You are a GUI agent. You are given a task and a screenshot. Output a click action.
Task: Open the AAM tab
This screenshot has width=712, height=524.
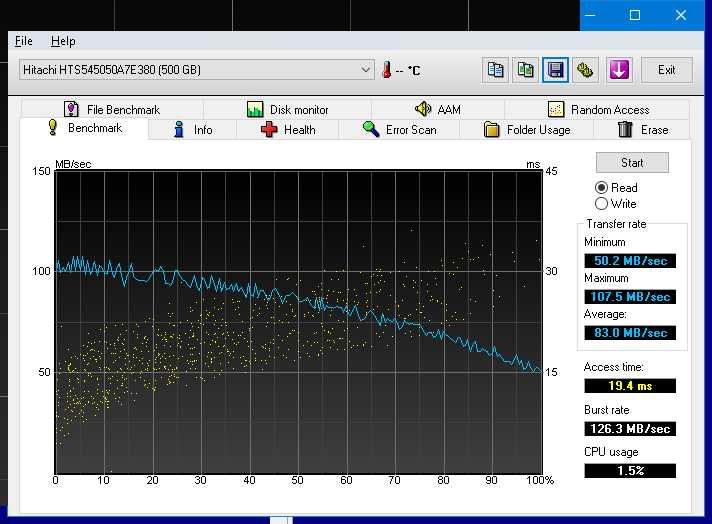coord(438,109)
